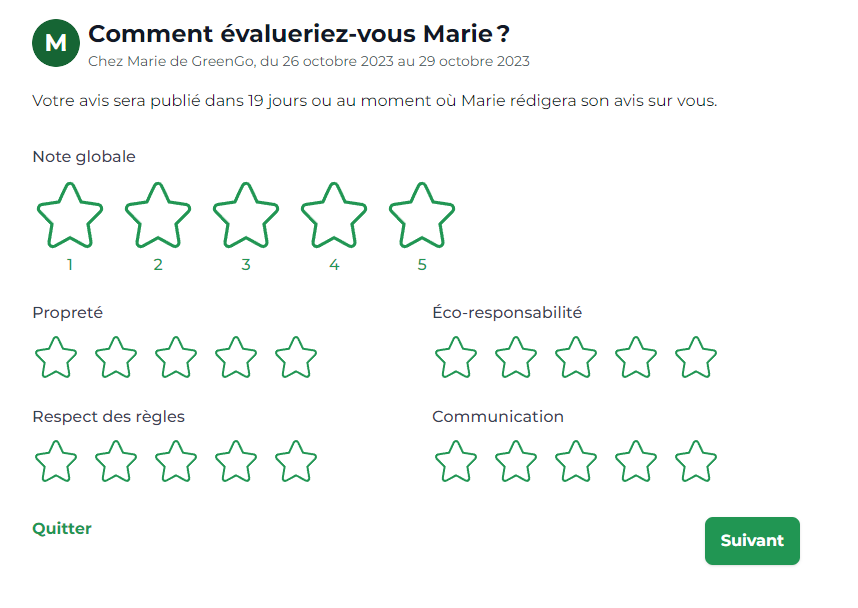
Task: Give Respect des règles five stars
Action: 296,461
